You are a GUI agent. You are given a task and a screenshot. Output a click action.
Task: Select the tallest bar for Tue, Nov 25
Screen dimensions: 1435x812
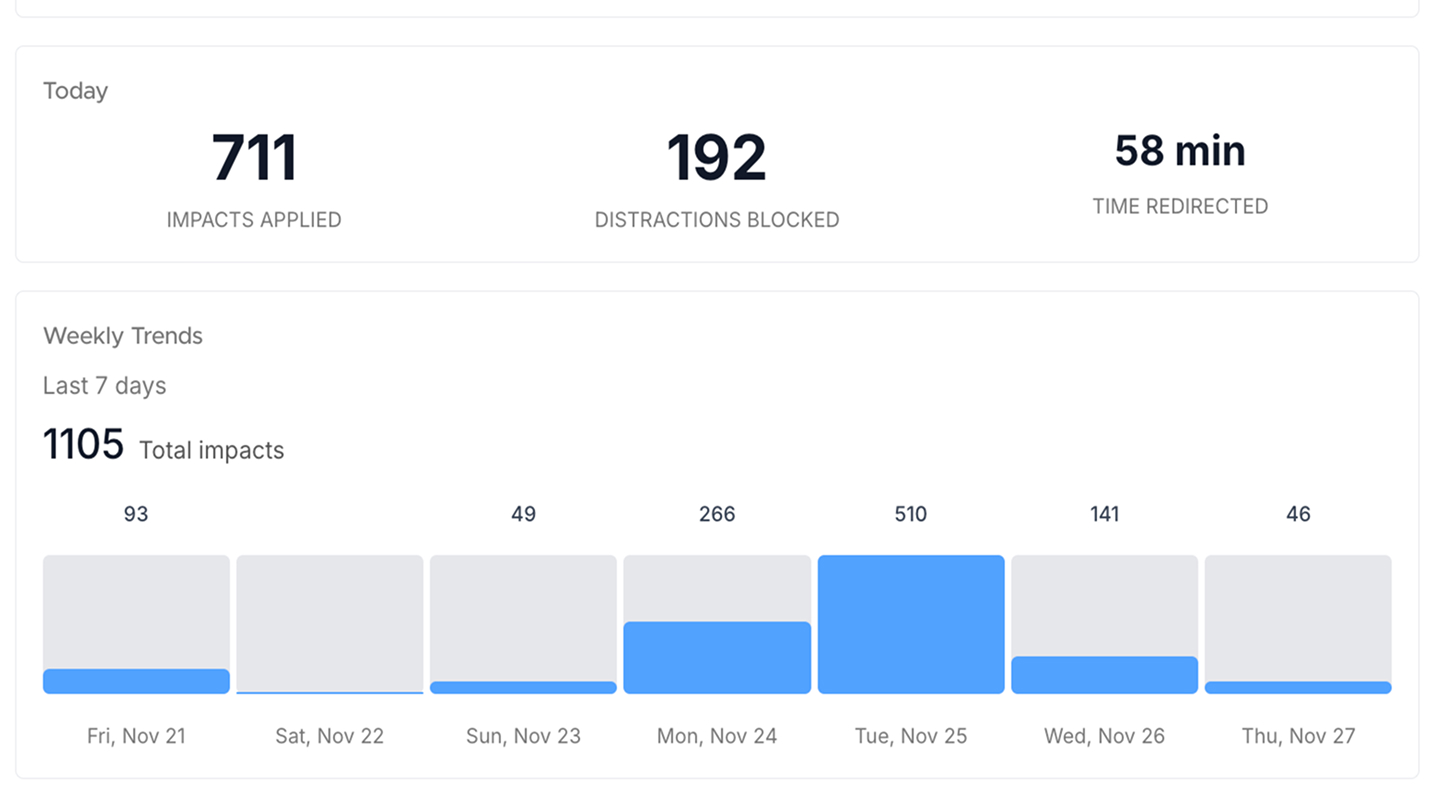[910, 624]
